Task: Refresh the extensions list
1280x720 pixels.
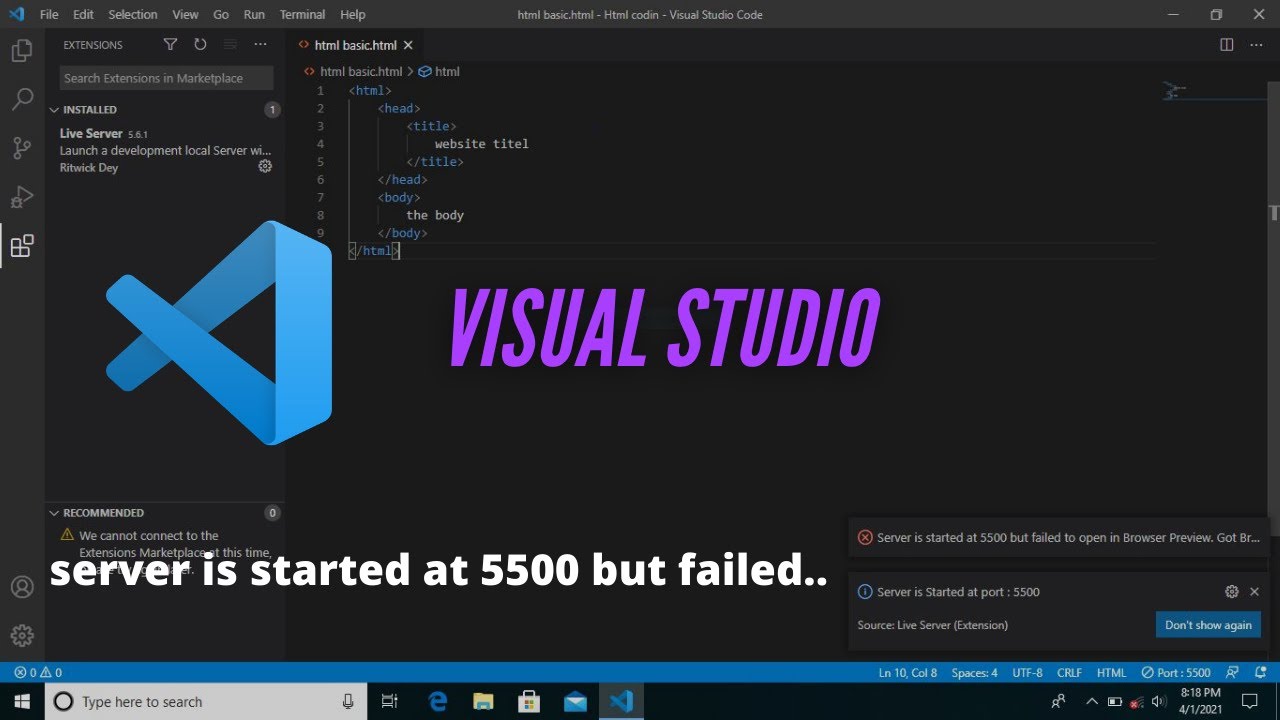Action: click(200, 45)
